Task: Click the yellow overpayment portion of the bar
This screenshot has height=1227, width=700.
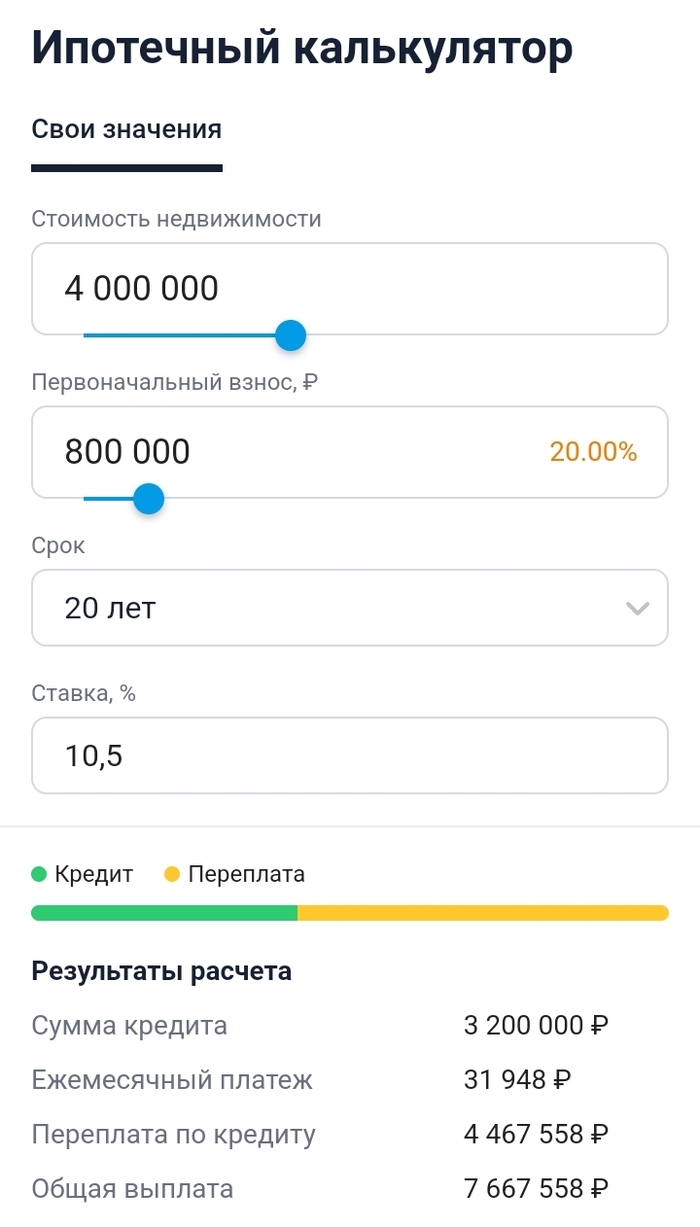Action: click(482, 912)
